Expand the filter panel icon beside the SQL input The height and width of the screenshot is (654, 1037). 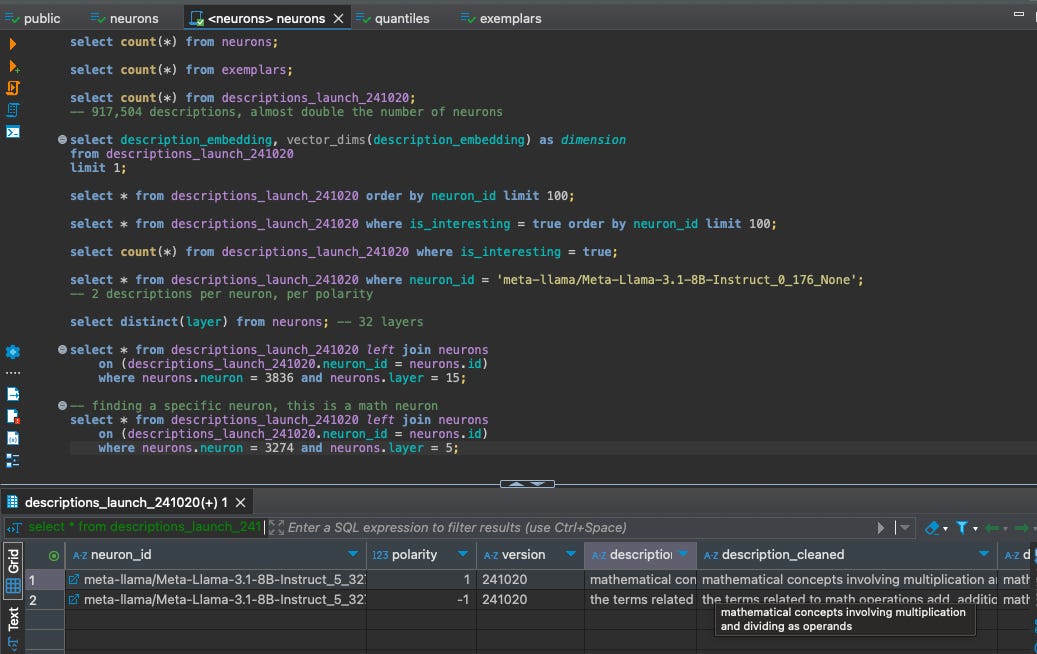277,527
